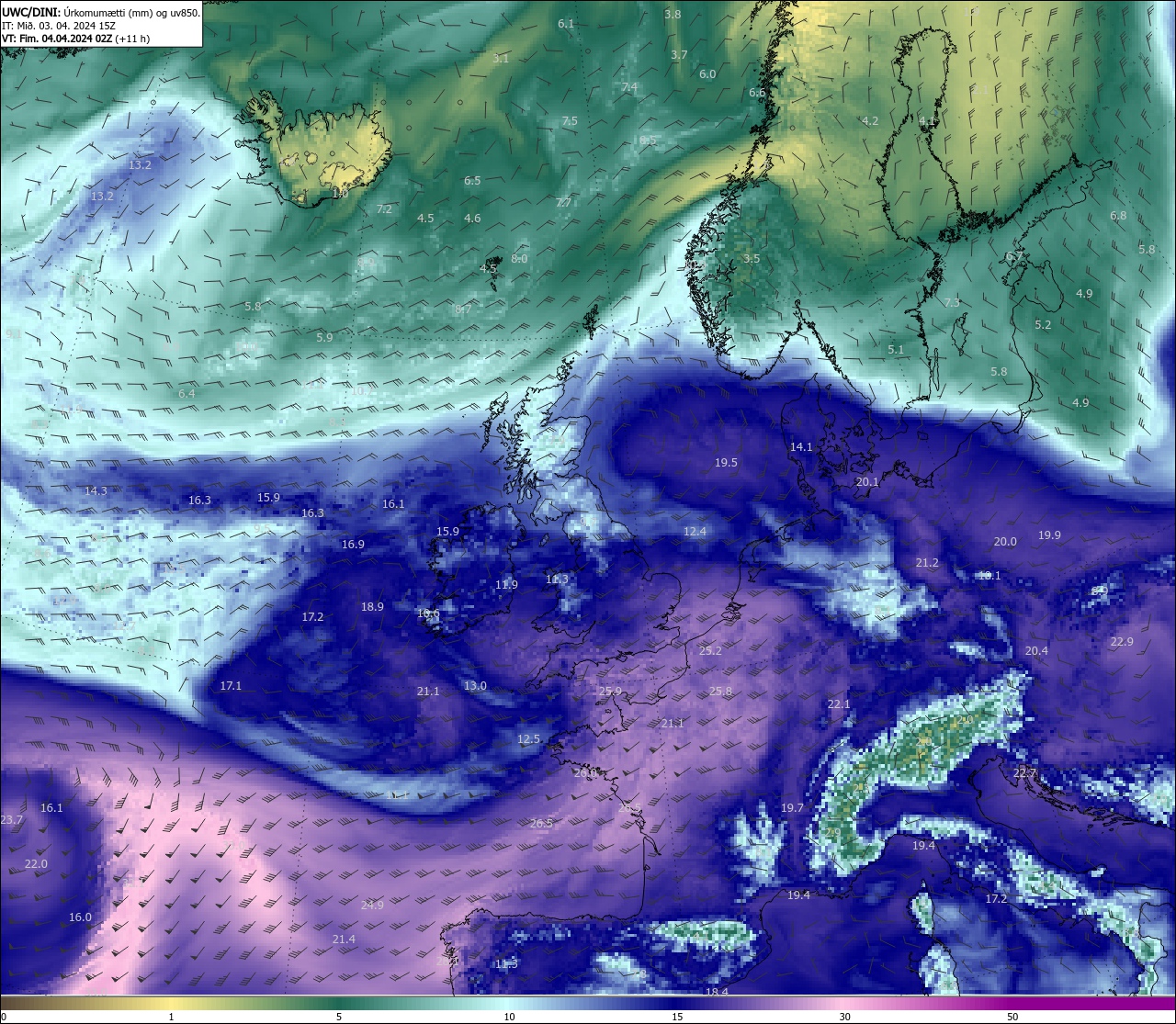Click the 4.2 value over Scandinavia
The height and width of the screenshot is (1024, 1176).
click(x=870, y=120)
